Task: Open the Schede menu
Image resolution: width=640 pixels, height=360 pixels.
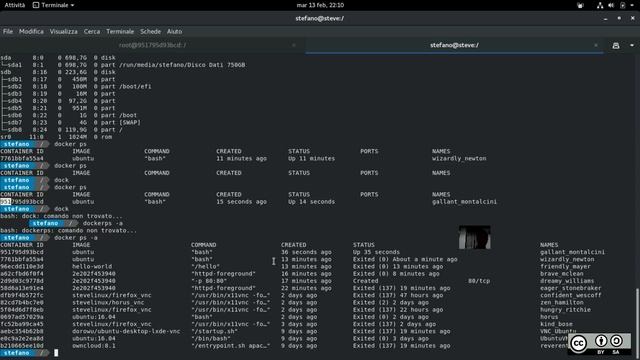Action: (151, 31)
